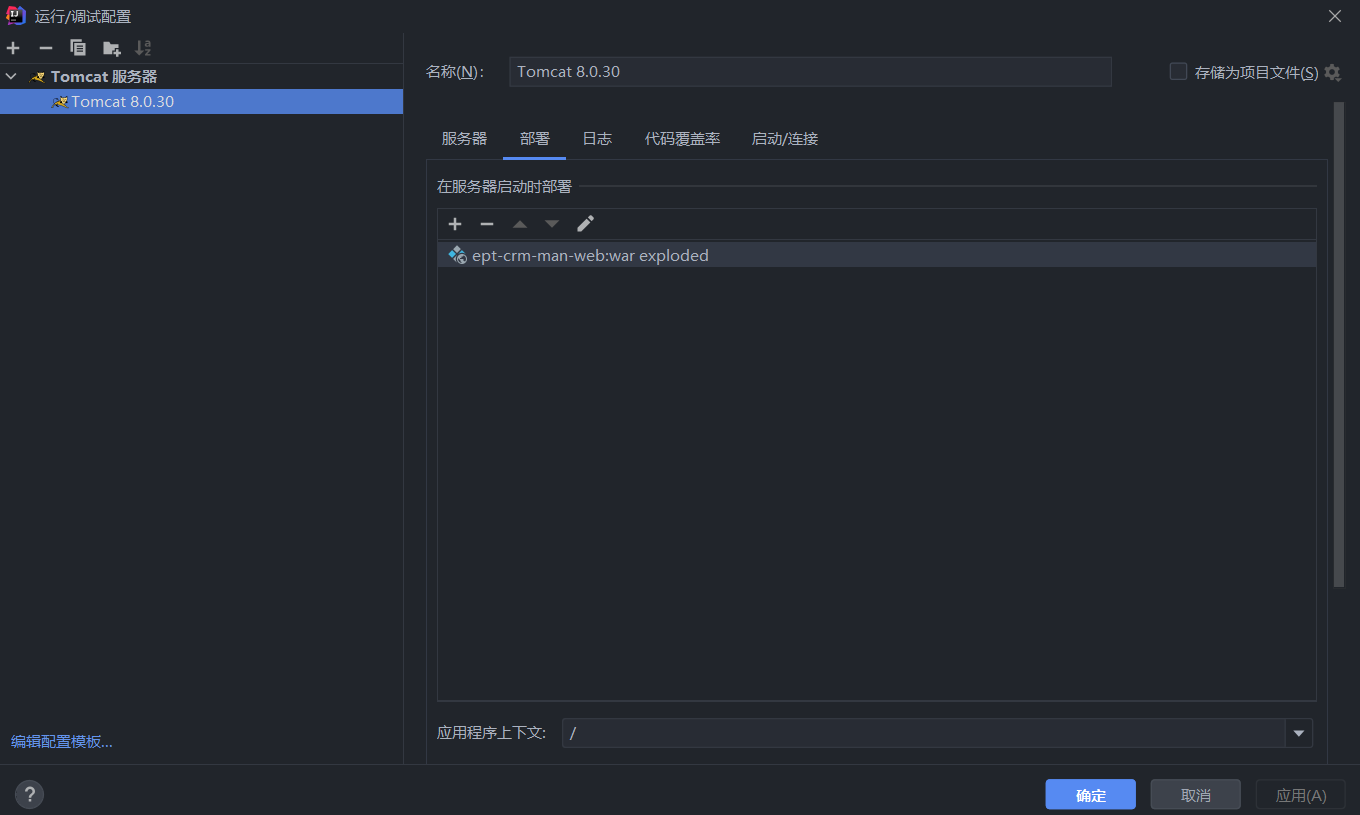Collapse the Tomcat 服务器 tree node
Screen dimensions: 1360x815
(10, 76)
